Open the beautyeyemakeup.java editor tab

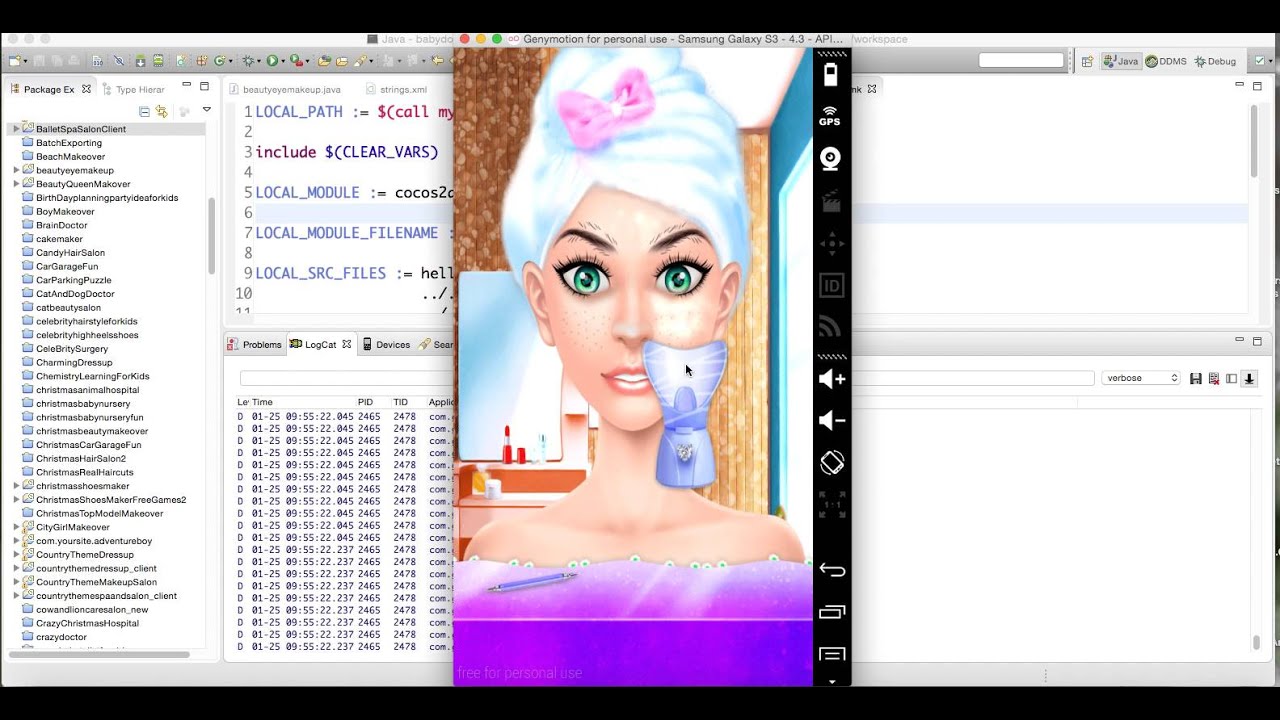click(285, 89)
